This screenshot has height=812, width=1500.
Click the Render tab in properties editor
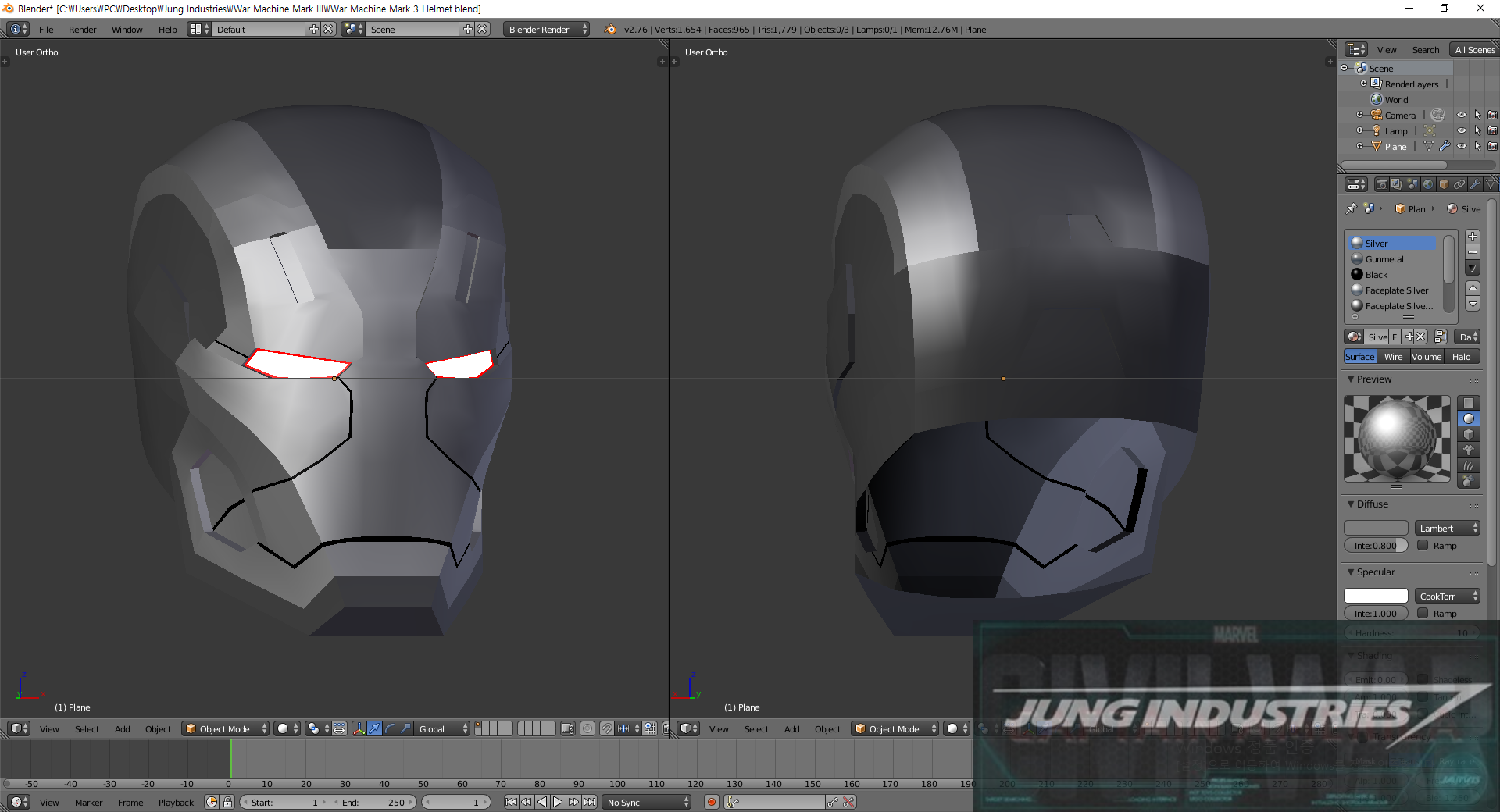point(1382,184)
